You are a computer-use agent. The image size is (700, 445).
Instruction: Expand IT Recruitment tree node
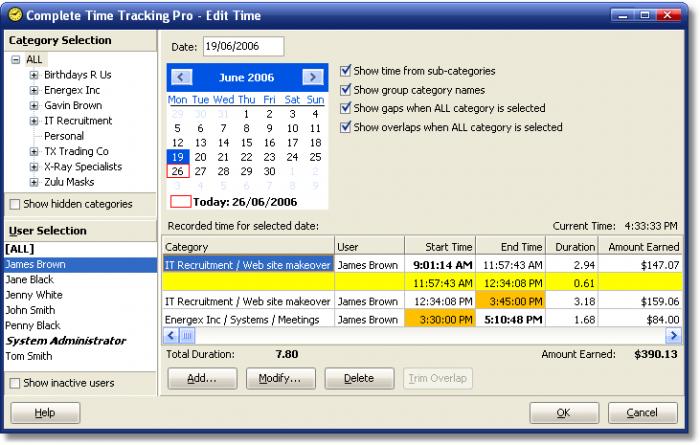(34, 120)
